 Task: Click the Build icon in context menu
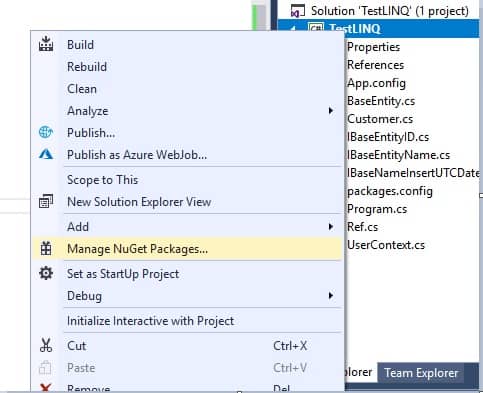pyautogui.click(x=46, y=44)
